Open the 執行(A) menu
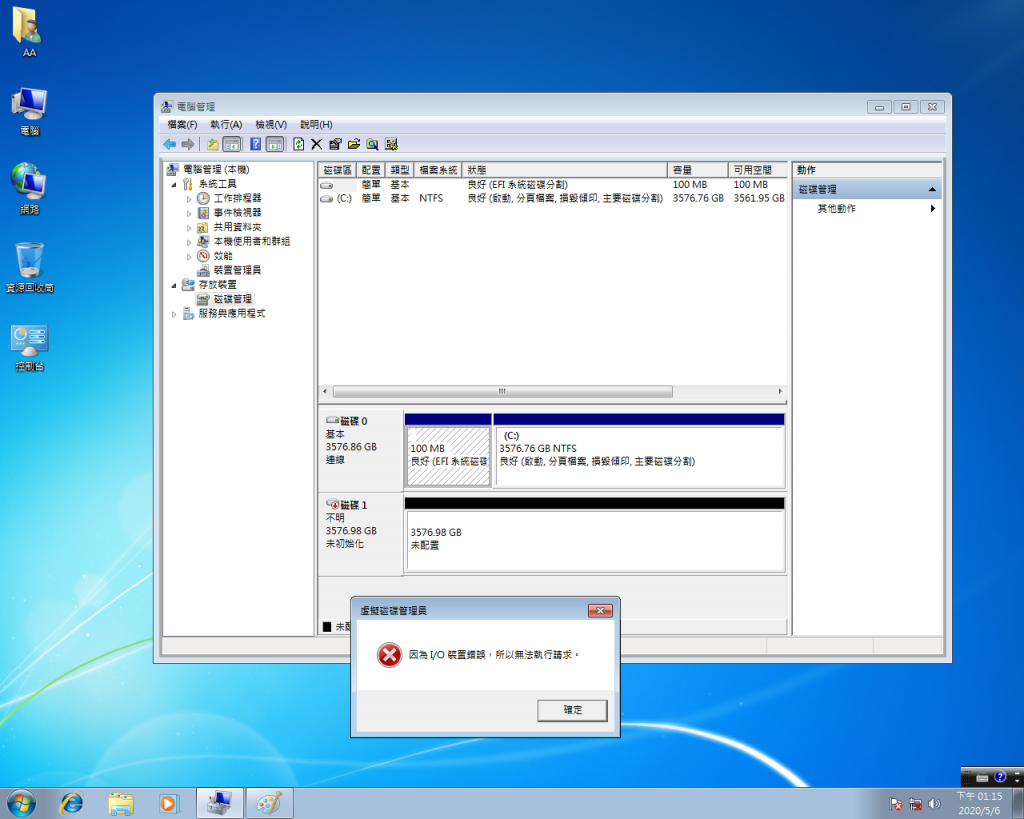1024x819 pixels. [x=226, y=125]
